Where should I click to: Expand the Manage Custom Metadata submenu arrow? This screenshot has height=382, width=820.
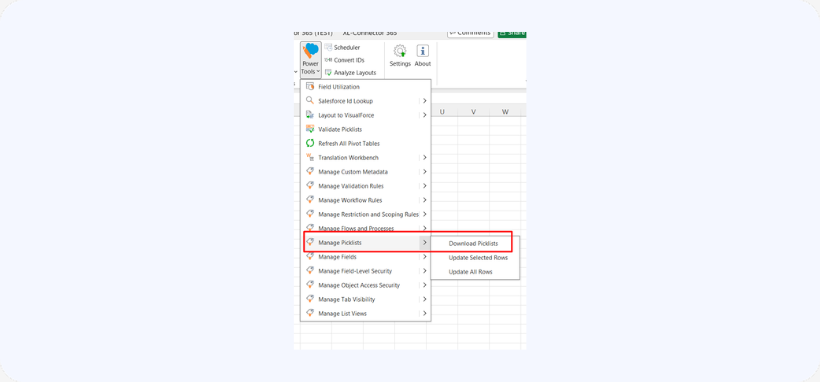coord(425,172)
